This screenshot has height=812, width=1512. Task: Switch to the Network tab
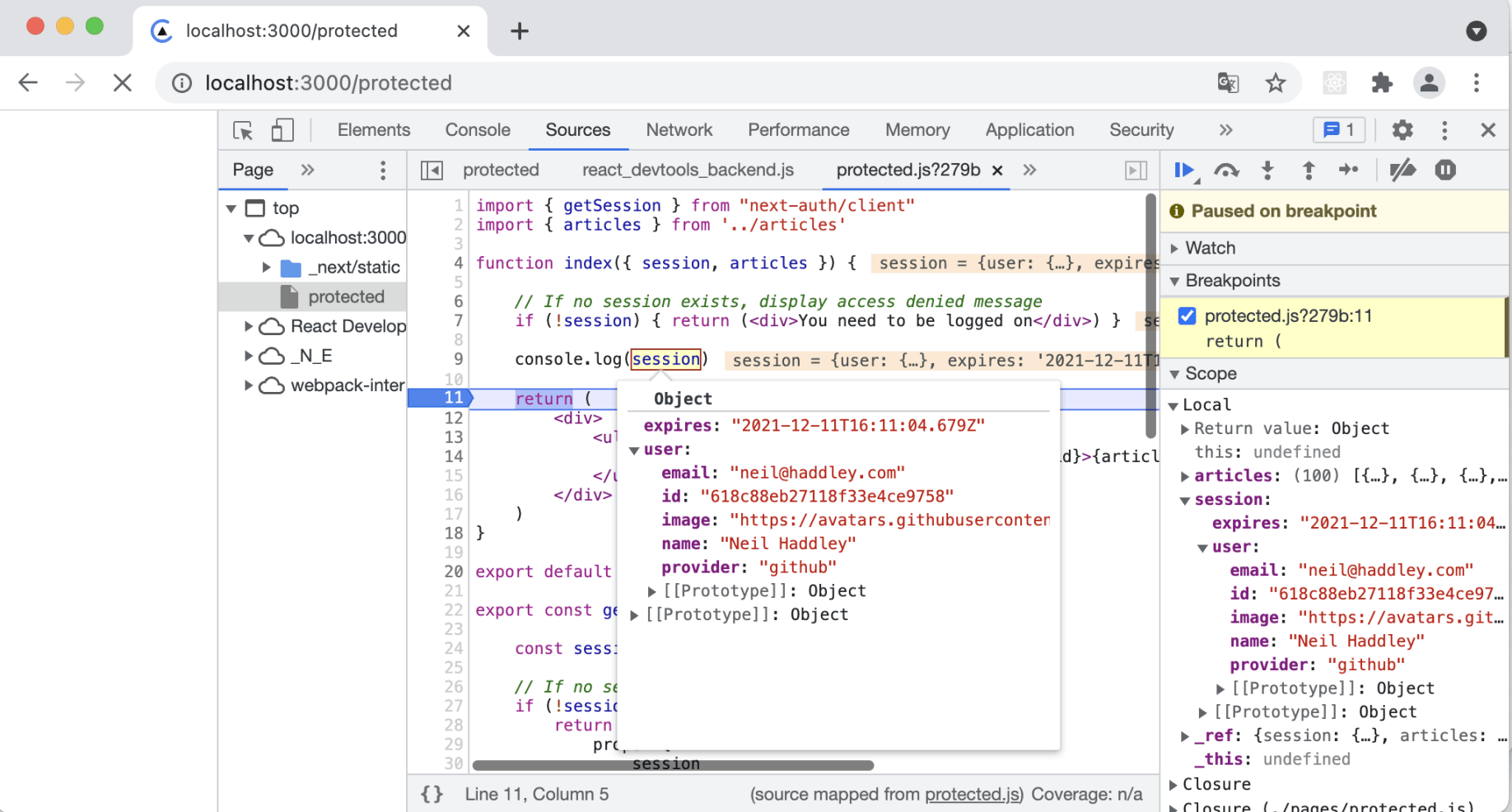point(679,130)
